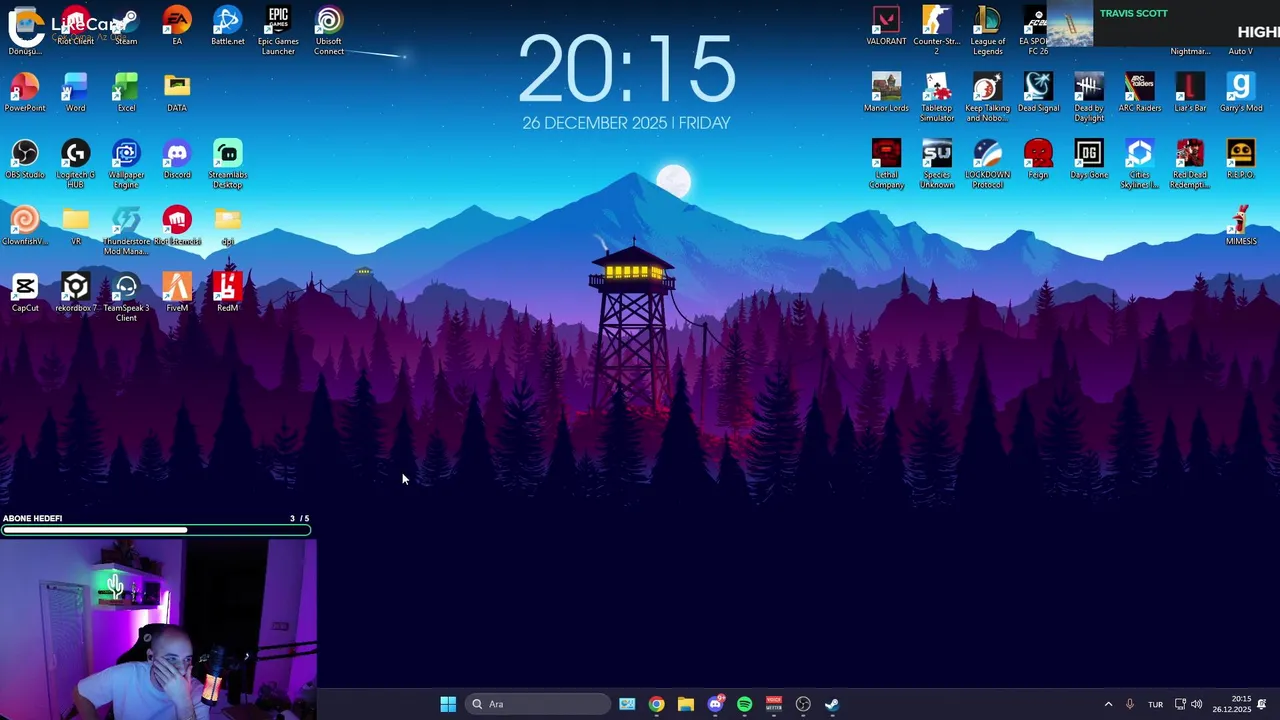This screenshot has height=720, width=1280.
Task: Select Riot İstemcisi shortcut
Action: [x=177, y=226]
